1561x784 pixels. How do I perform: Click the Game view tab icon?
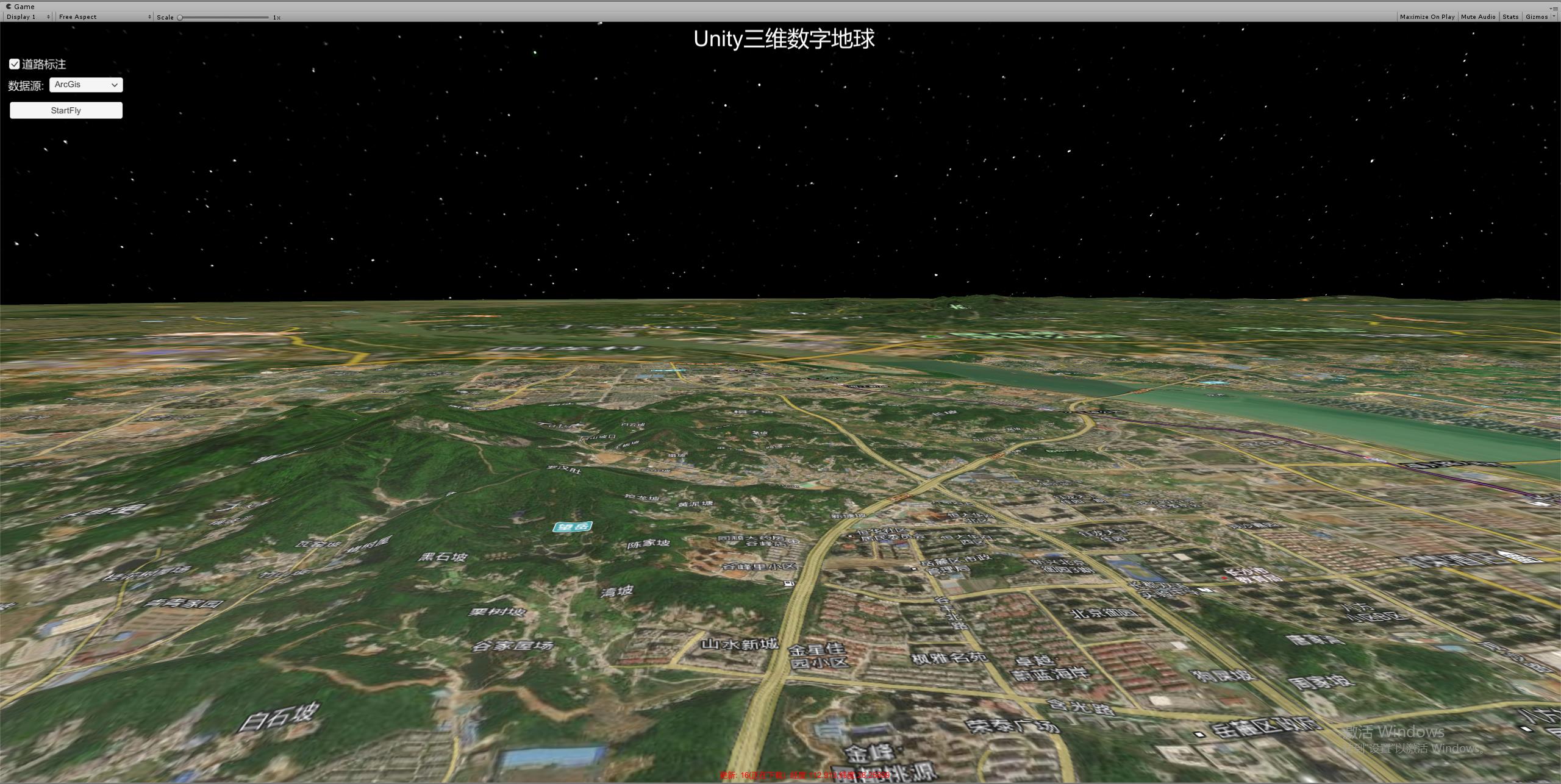pyautogui.click(x=9, y=6)
